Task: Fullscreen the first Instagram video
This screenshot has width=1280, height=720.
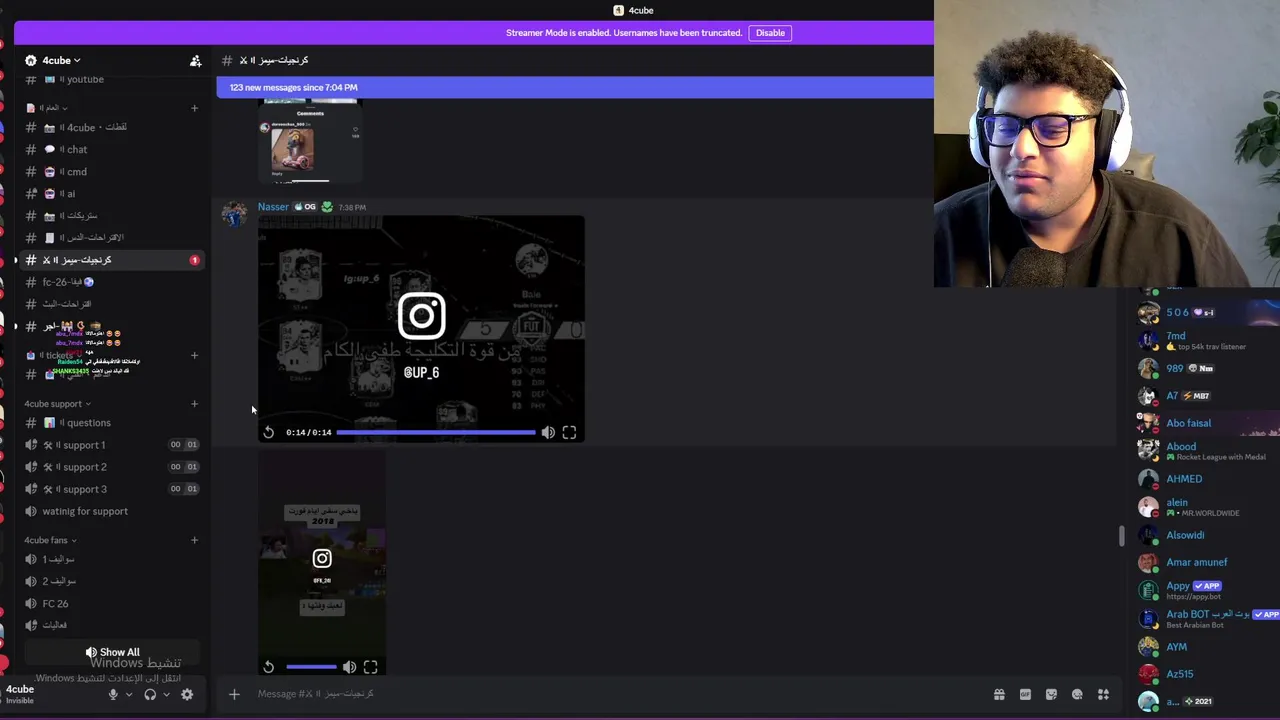Action: coord(569,432)
